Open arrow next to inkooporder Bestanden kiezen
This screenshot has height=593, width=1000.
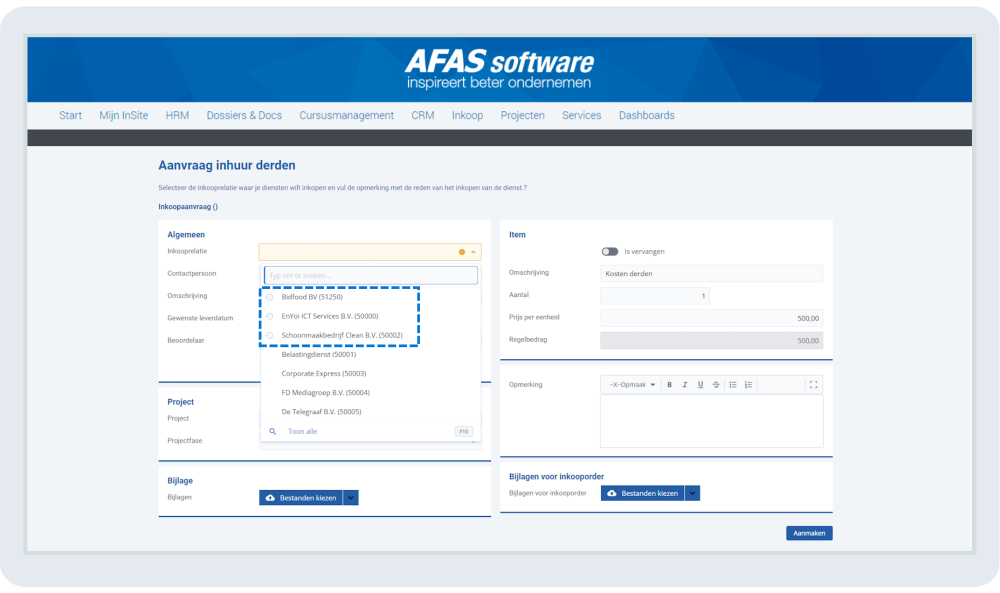[692, 494]
